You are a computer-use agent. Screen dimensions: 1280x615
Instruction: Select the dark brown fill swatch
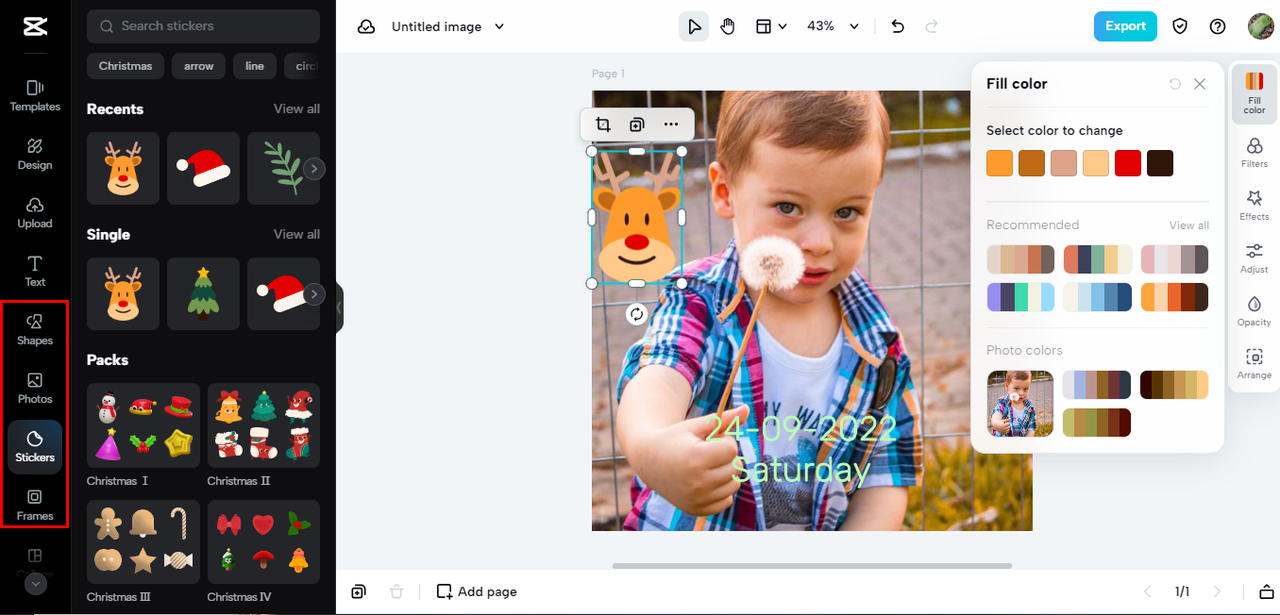(1160, 163)
